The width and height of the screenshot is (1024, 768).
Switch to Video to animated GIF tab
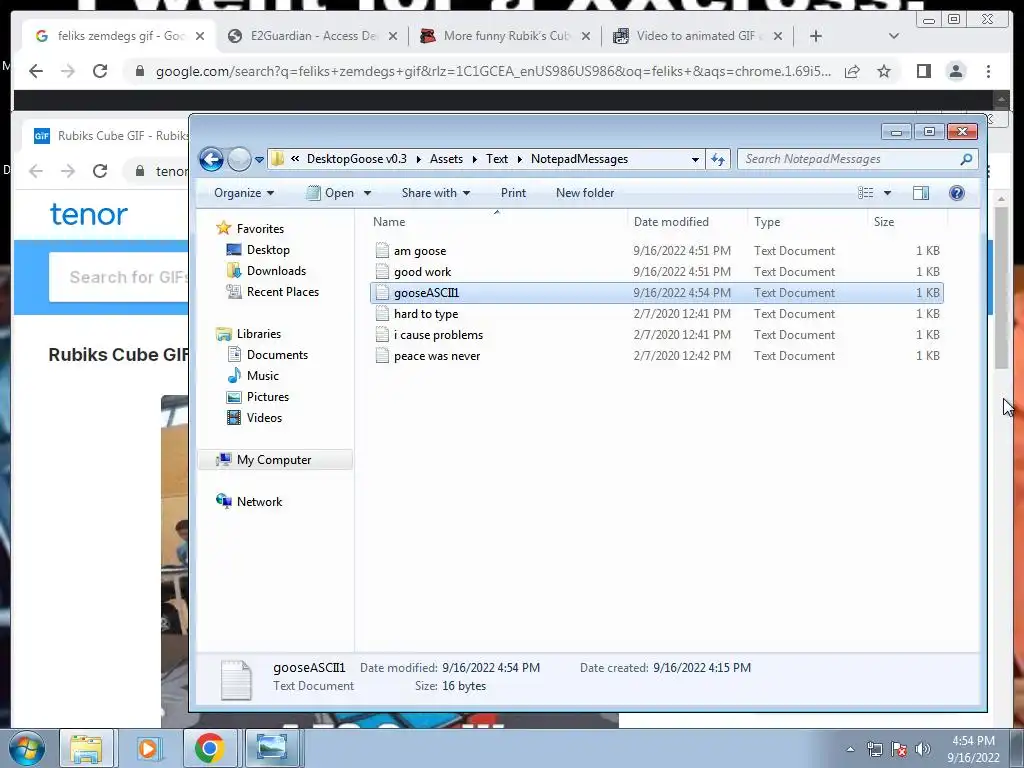(697, 36)
